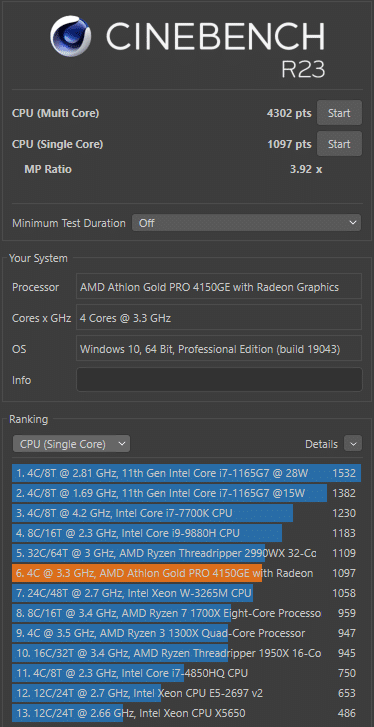Select the Intel Xeon W-3265M ranking row
The height and width of the screenshot is (727, 374).
coord(186,593)
